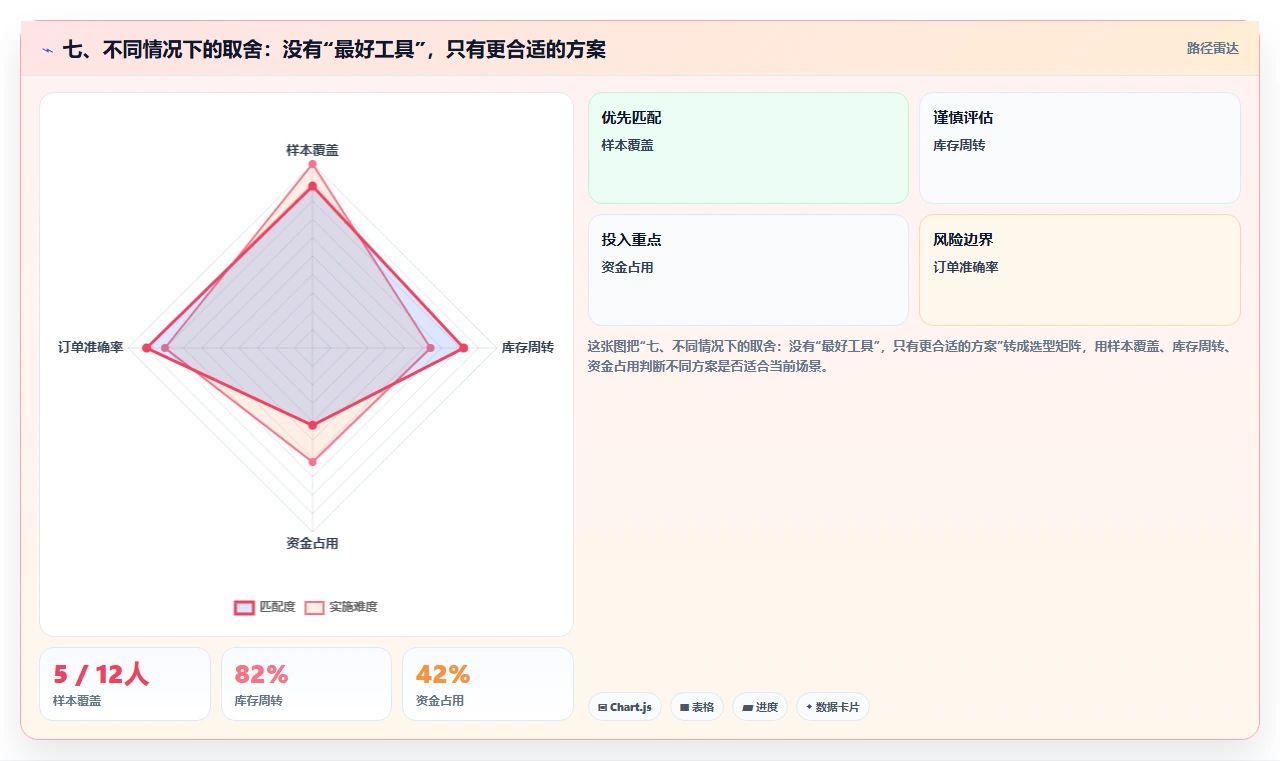
Task: Click the 资金占用 radar axis label
Action: click(312, 544)
